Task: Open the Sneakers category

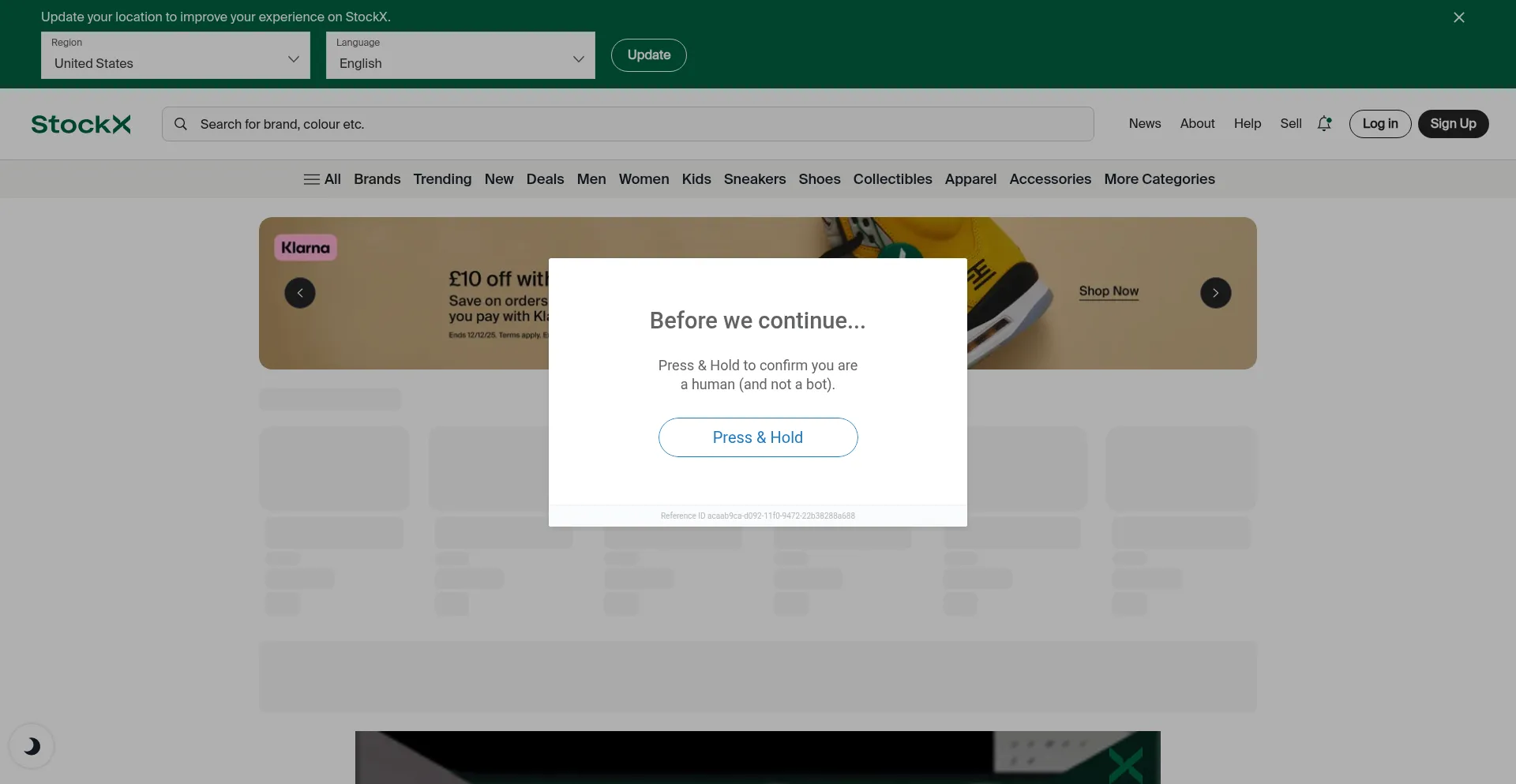Action: coord(754,179)
